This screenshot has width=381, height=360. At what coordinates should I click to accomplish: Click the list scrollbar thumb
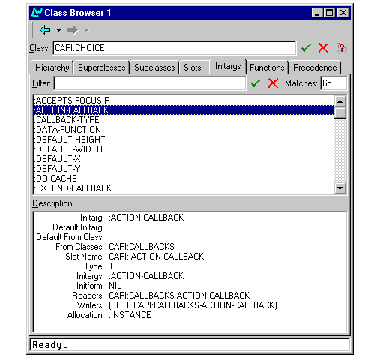coord(340,113)
